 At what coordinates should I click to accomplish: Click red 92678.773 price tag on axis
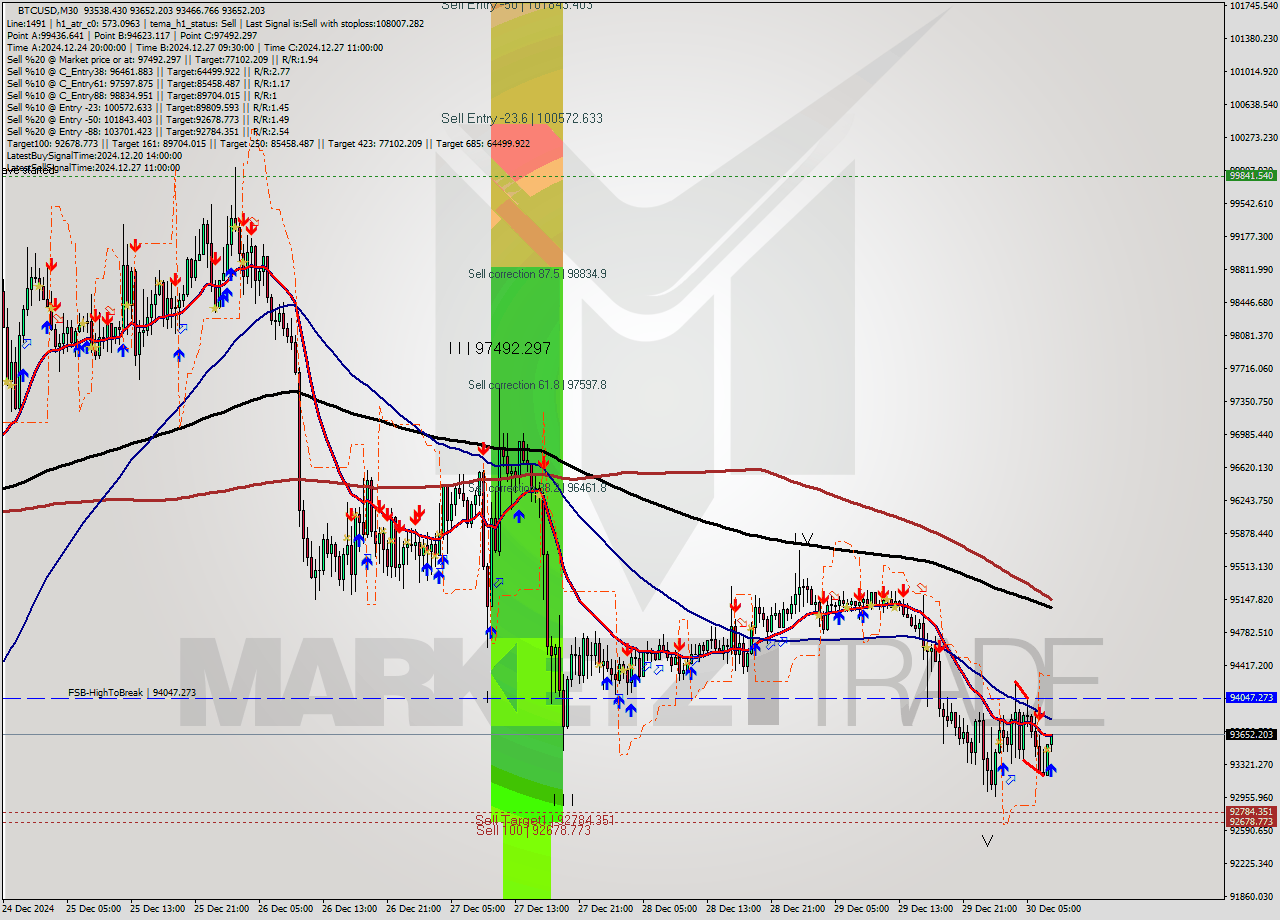pyautogui.click(x=1251, y=822)
